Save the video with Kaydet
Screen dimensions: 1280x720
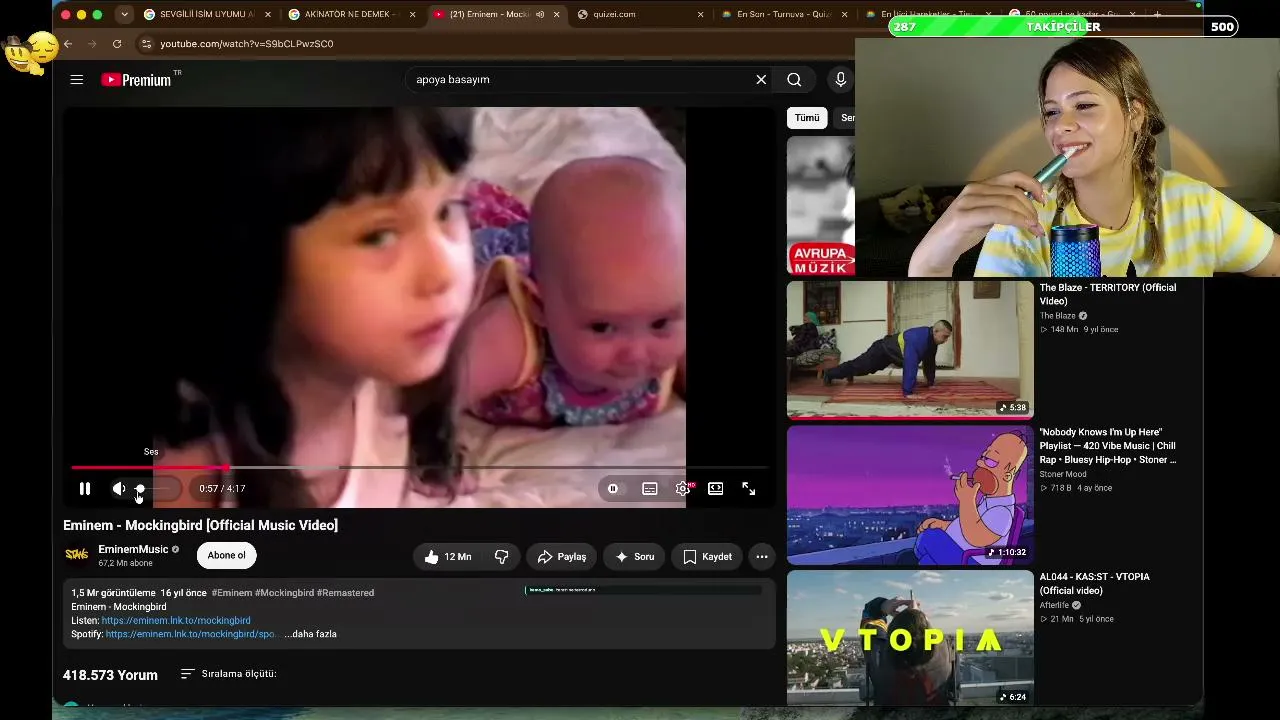coord(708,557)
